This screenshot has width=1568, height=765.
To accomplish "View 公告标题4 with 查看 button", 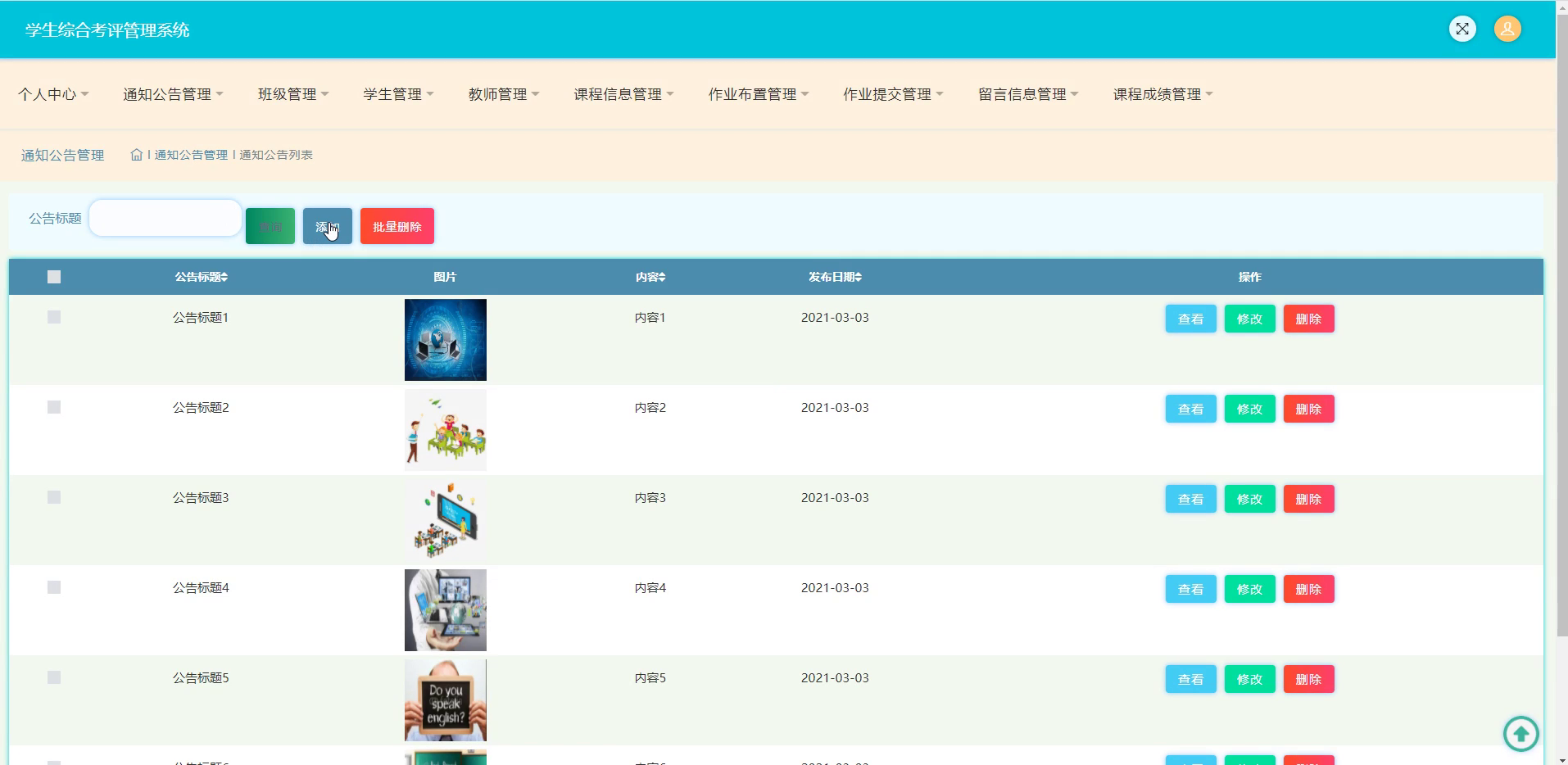I will [1191, 589].
